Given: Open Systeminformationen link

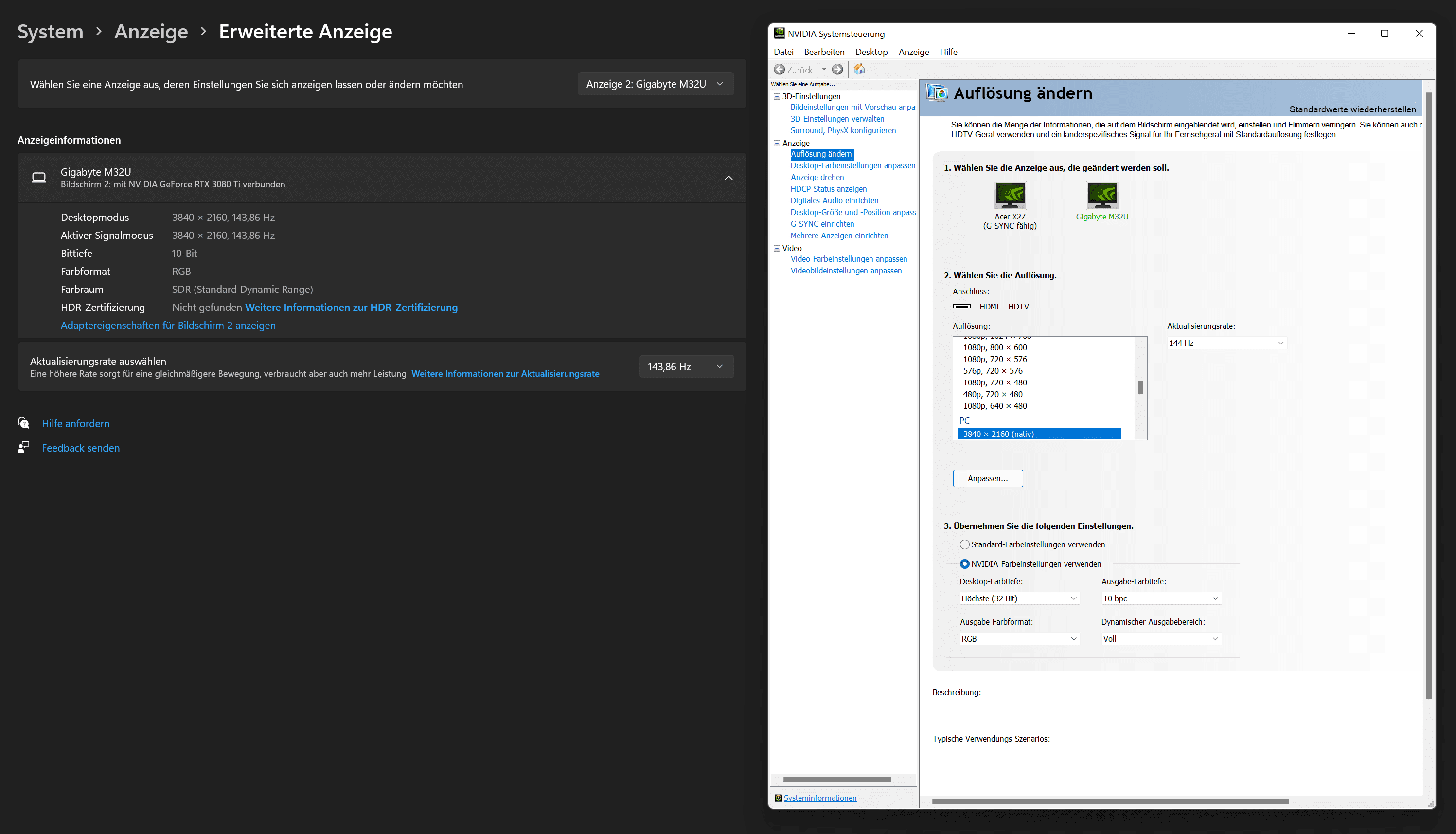Looking at the screenshot, I should click(819, 798).
